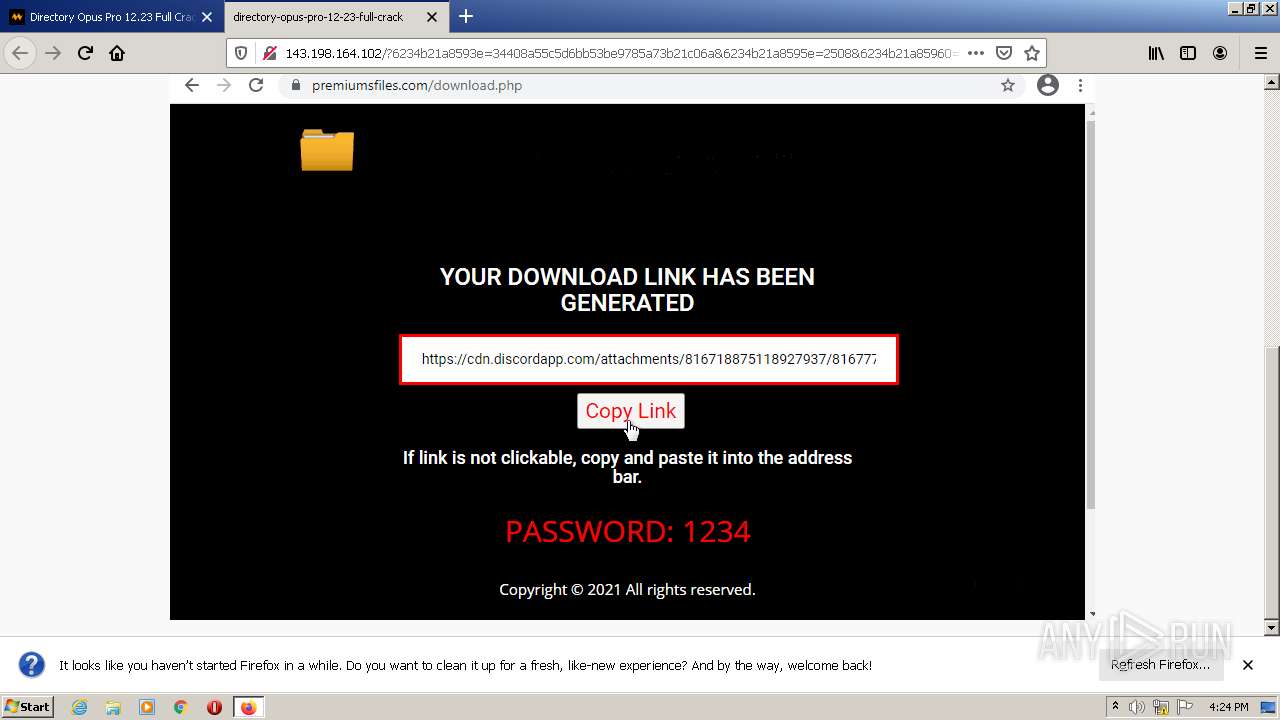This screenshot has width=1280, height=720.
Task: Reload the page in Firefox toolbar
Action: [x=85, y=53]
